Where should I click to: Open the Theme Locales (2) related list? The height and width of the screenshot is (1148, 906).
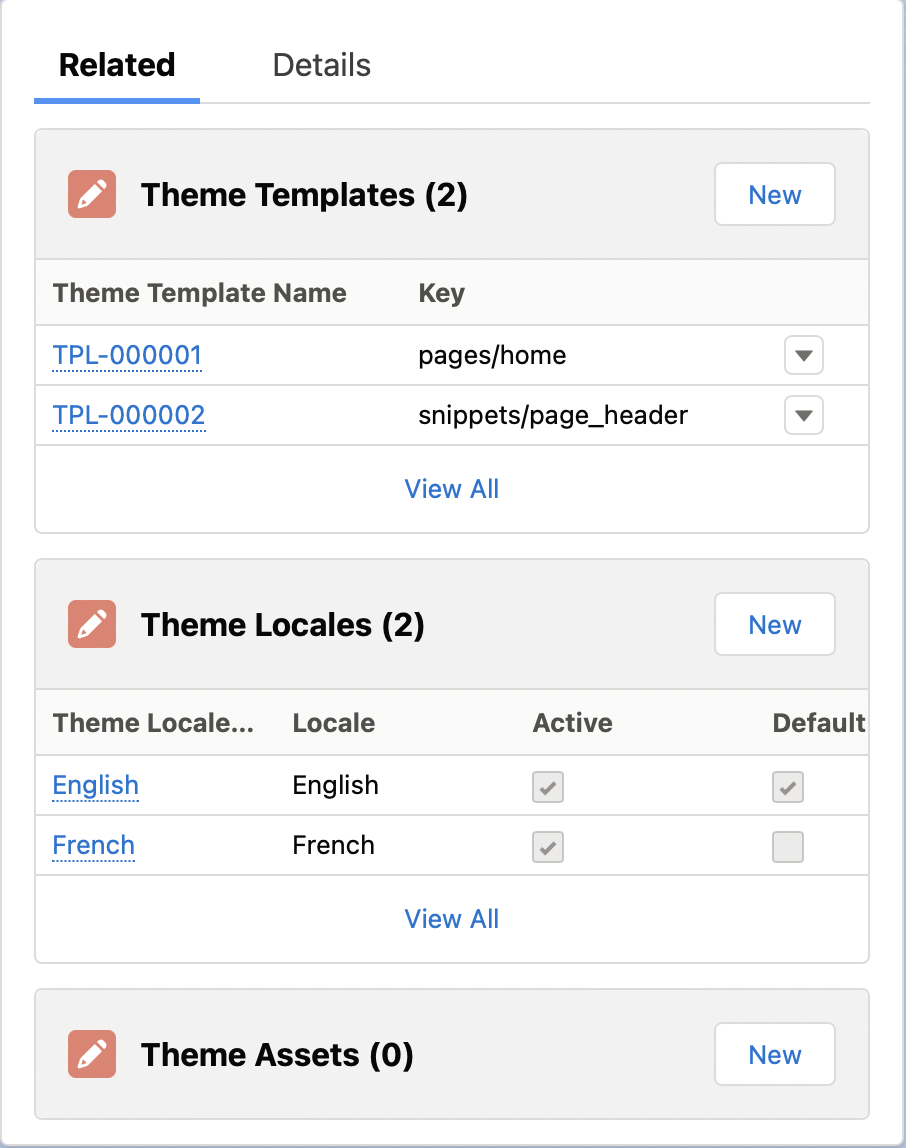click(283, 625)
